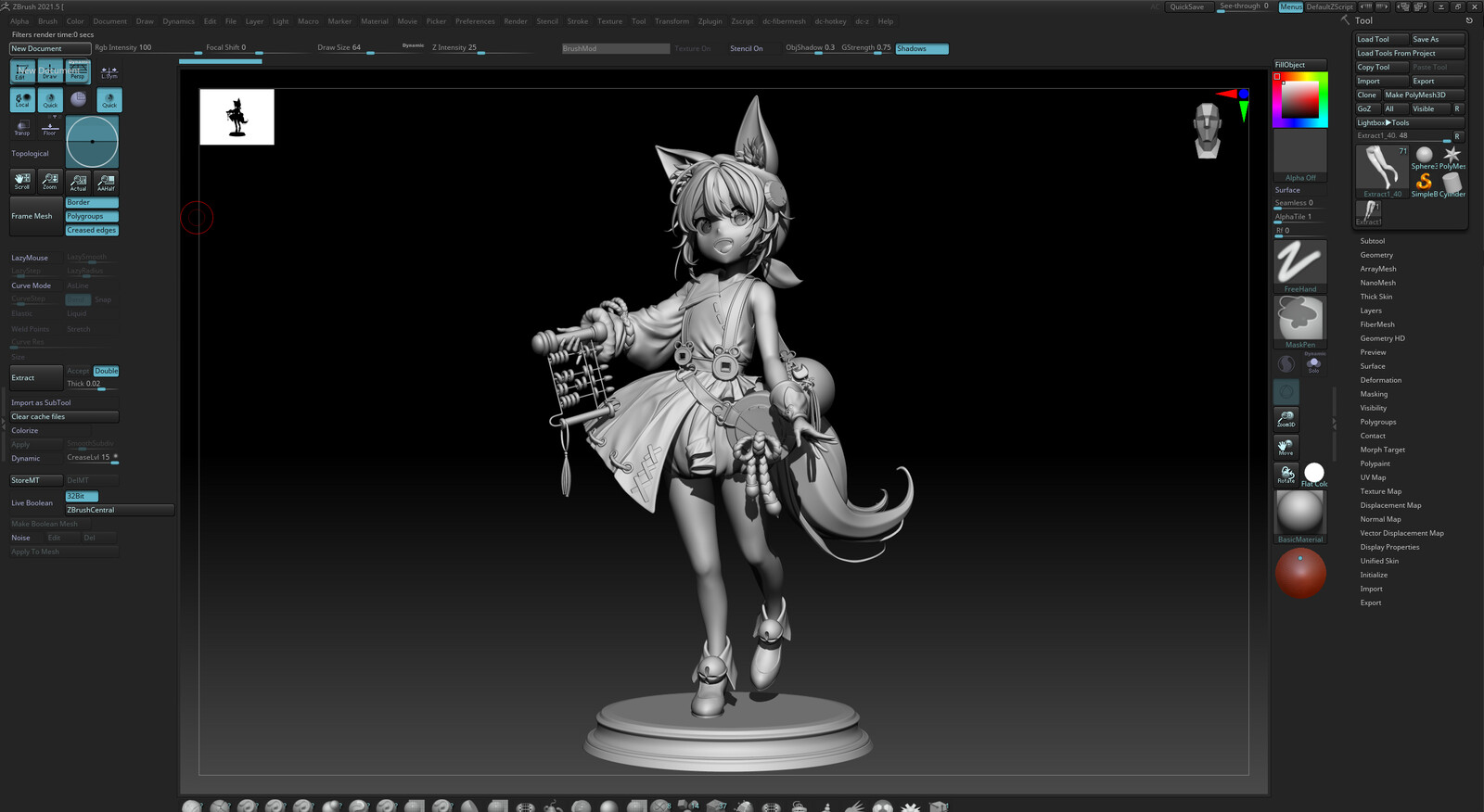Toggle the Double extract option

pos(106,371)
